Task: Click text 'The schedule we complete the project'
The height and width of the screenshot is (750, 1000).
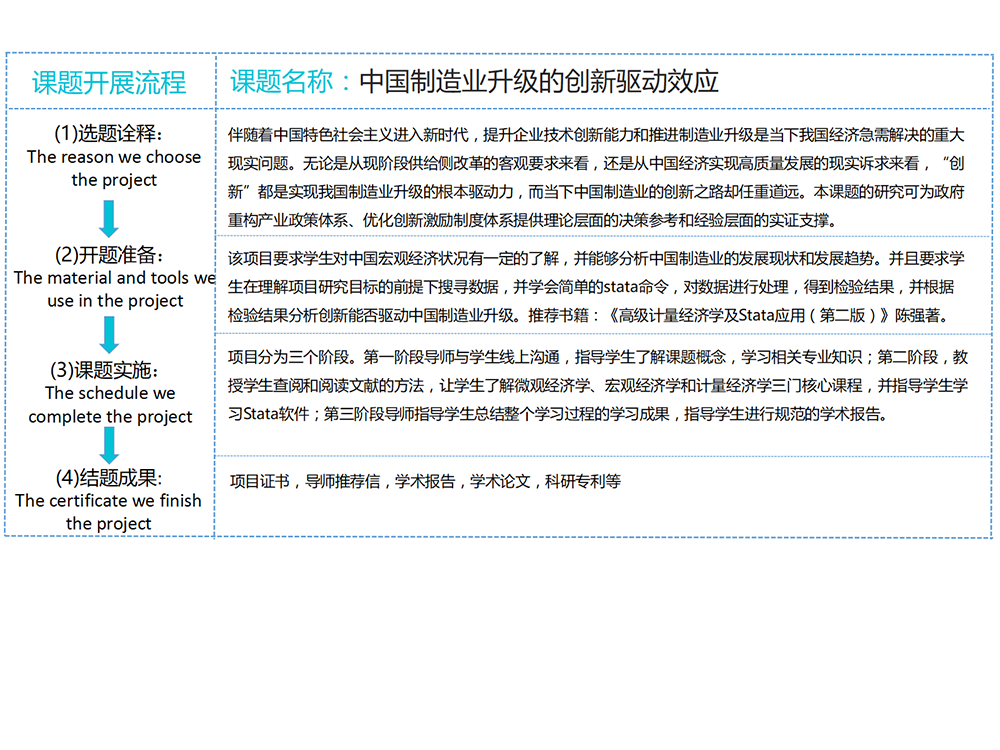Action: 110,404
